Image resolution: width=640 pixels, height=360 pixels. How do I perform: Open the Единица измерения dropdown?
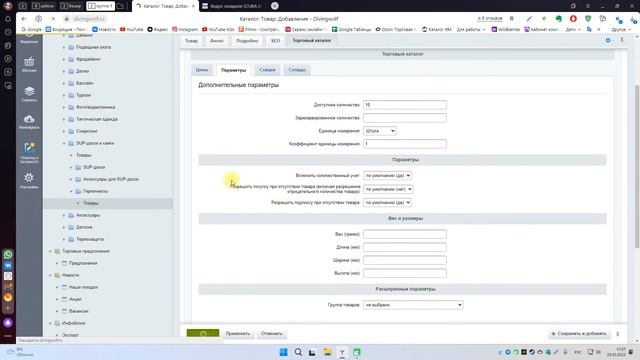(x=380, y=131)
